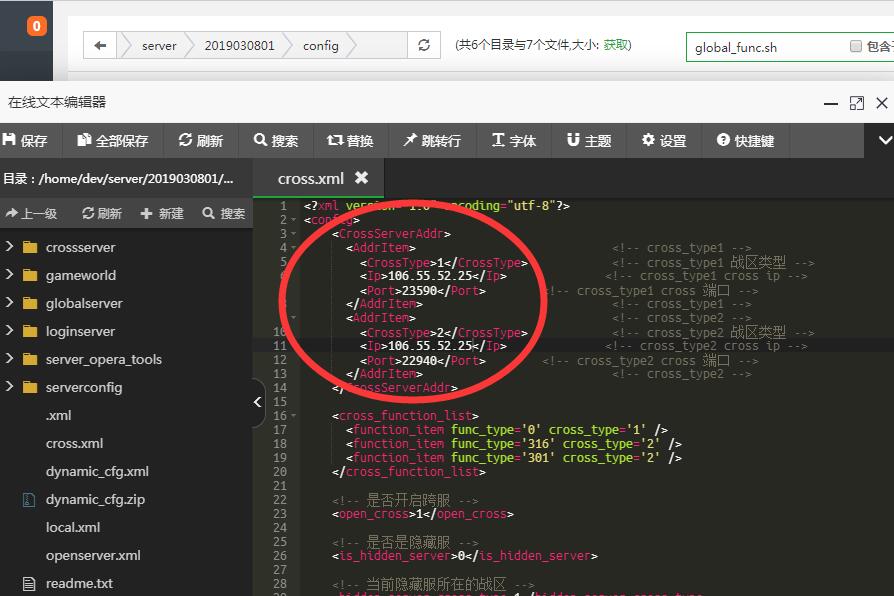Screen dimensions: 894x596
Task: Toggle the checkbox beside the search field
Action: 856,46
